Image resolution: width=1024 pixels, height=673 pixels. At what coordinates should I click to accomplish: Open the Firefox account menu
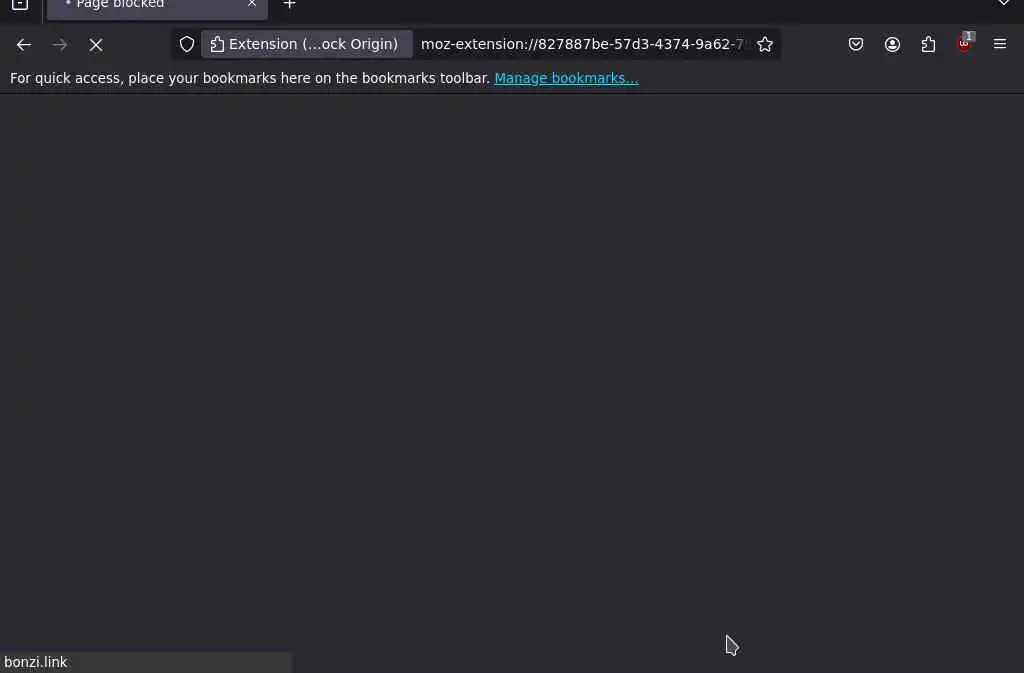coord(892,44)
